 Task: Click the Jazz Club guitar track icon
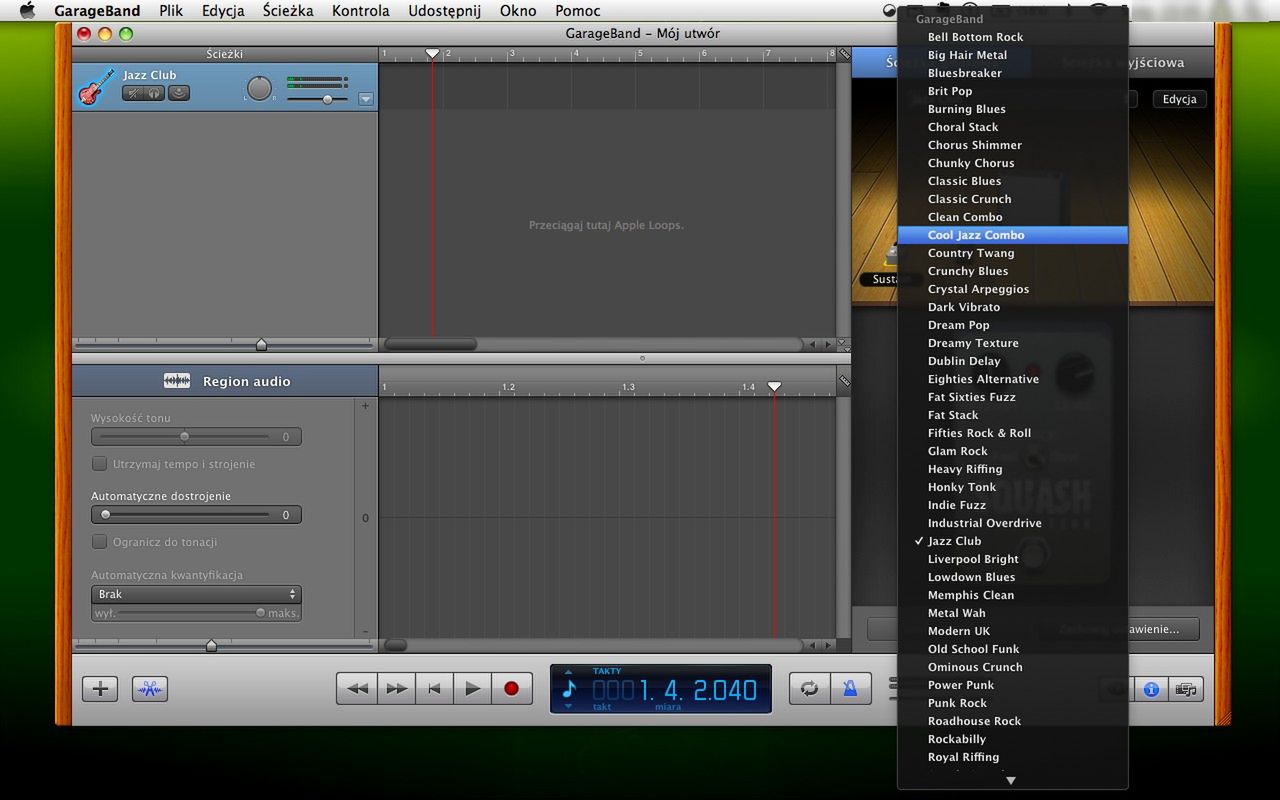[x=97, y=87]
